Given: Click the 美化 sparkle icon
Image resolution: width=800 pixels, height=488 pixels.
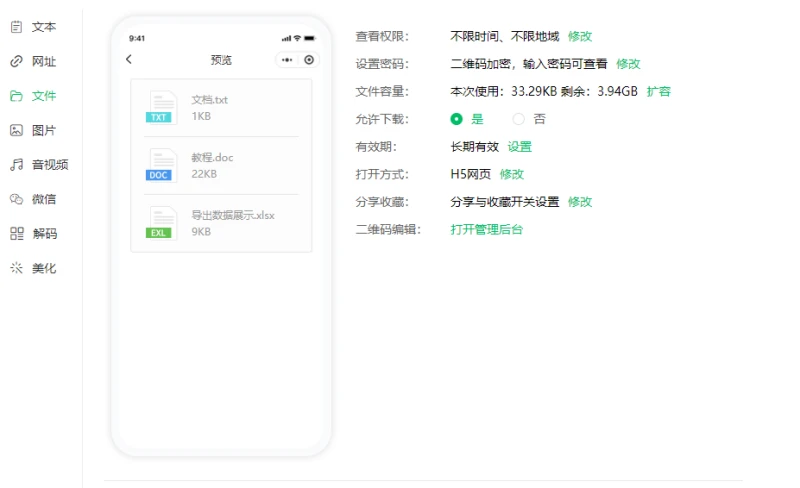Looking at the screenshot, I should (x=16, y=268).
